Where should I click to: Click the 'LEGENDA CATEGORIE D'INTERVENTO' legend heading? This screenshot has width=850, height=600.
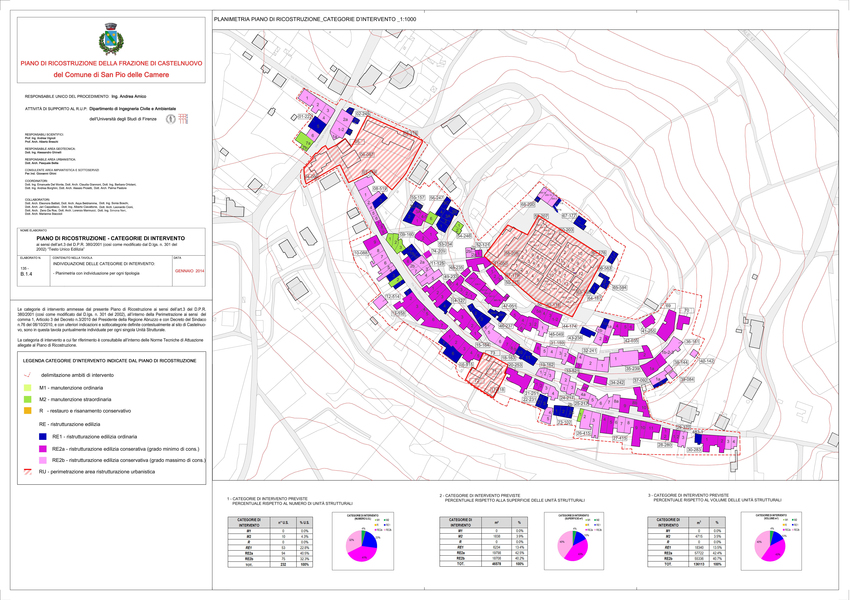click(x=110, y=360)
